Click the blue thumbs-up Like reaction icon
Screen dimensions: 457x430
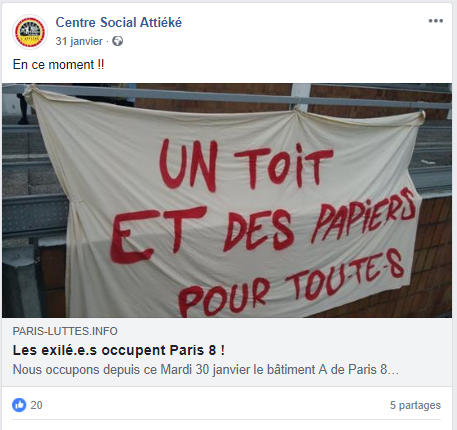click(19, 405)
